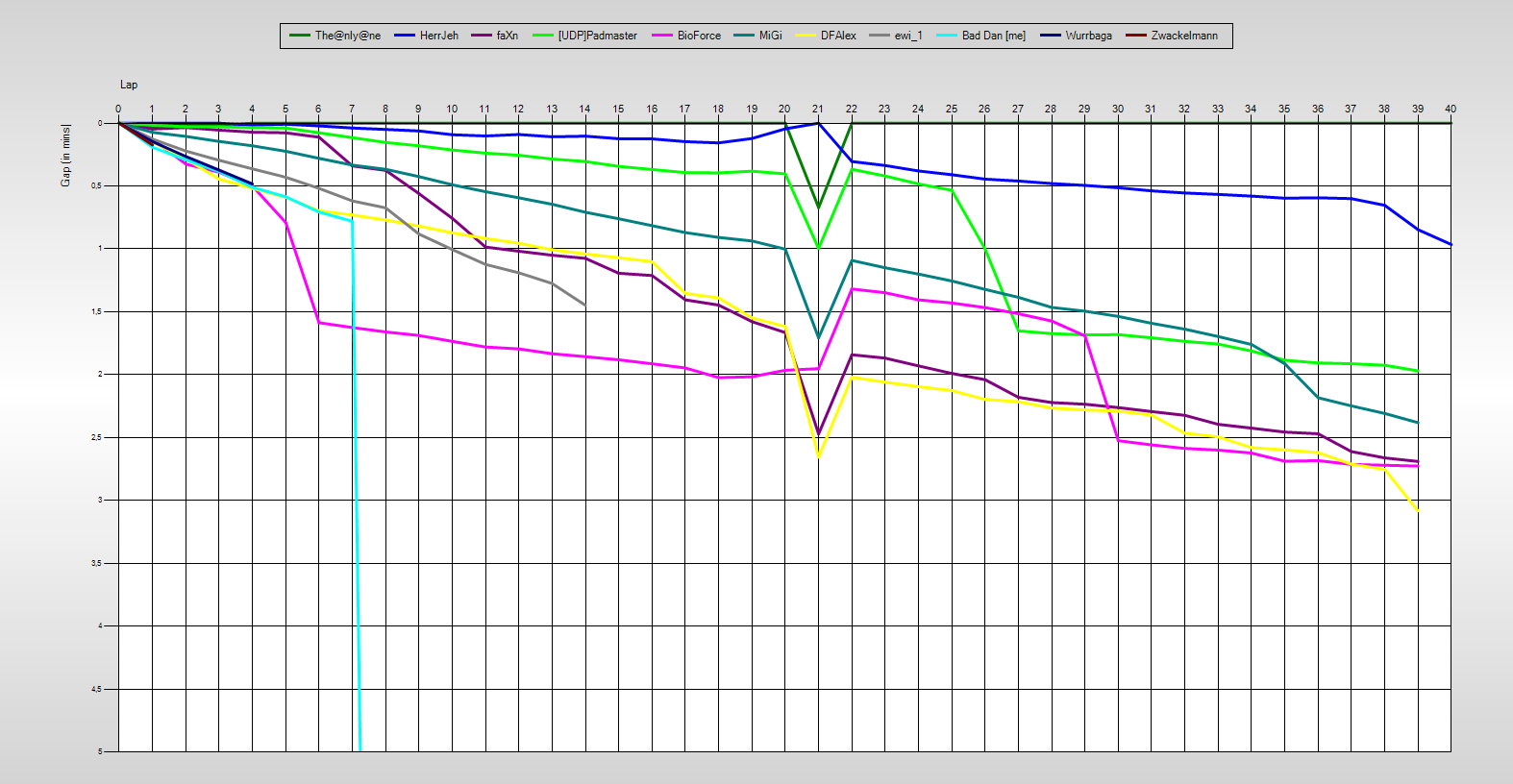
Task: Click the The@nly@ne legend label
Action: (x=348, y=36)
